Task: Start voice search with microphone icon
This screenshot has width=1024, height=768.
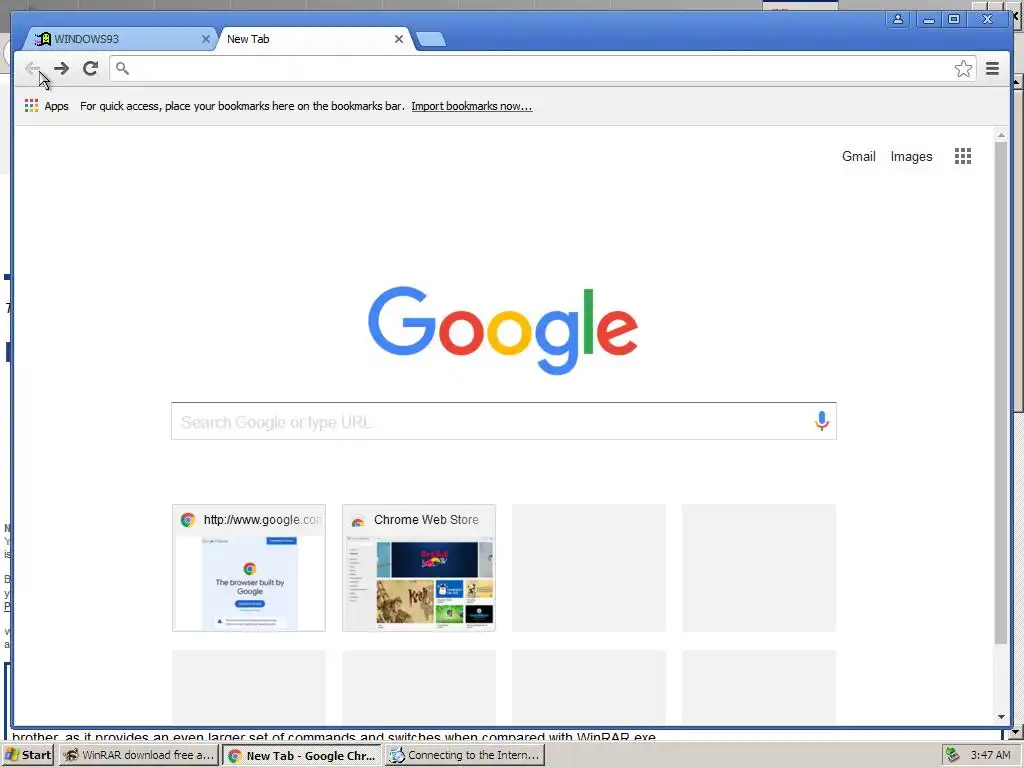Action: [822, 421]
